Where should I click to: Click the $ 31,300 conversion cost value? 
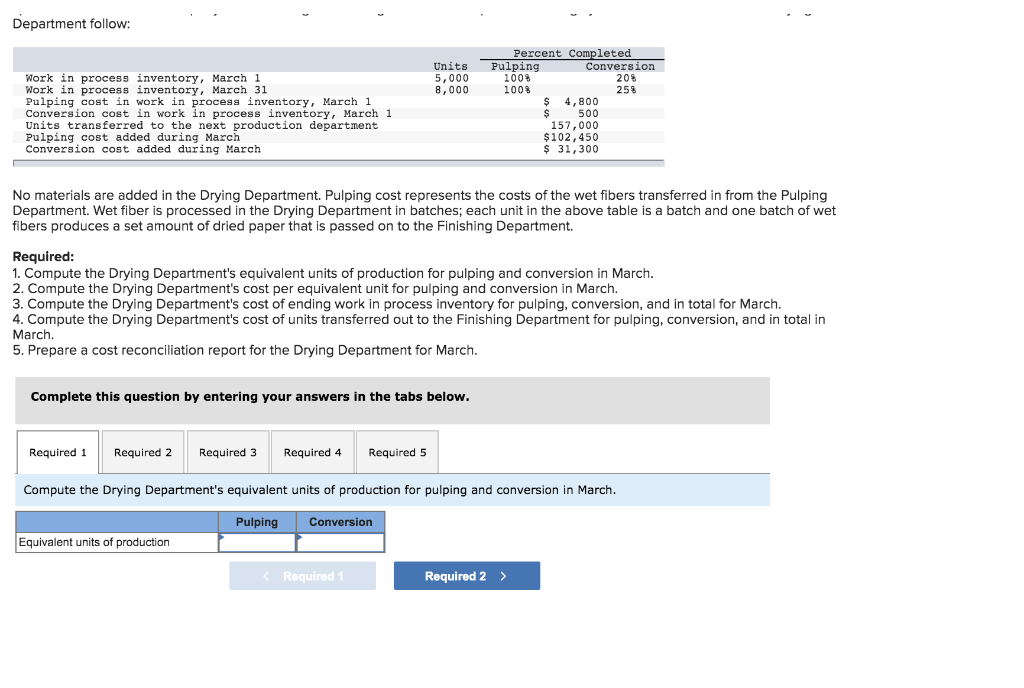(x=571, y=149)
